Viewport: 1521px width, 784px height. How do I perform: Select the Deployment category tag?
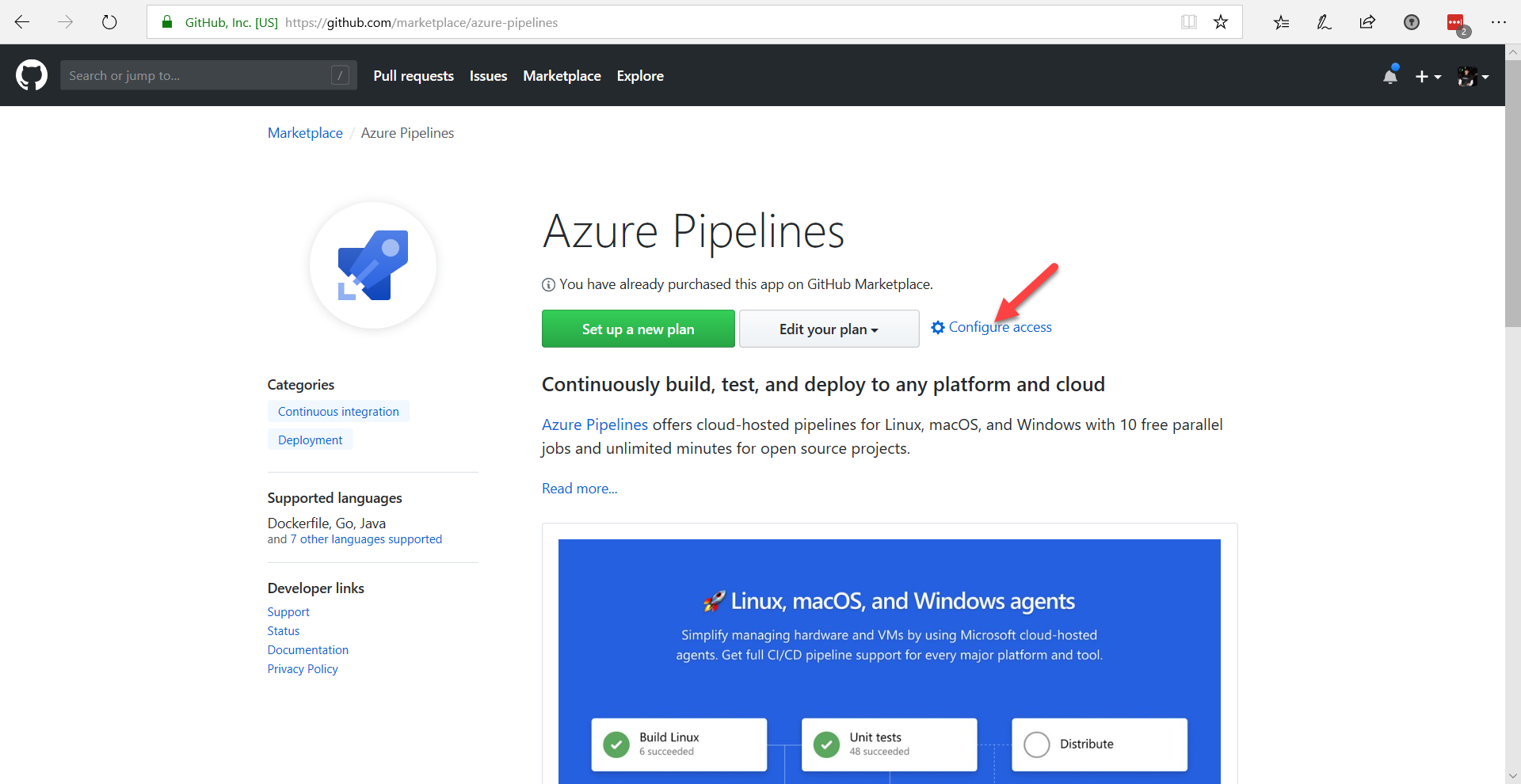(310, 440)
